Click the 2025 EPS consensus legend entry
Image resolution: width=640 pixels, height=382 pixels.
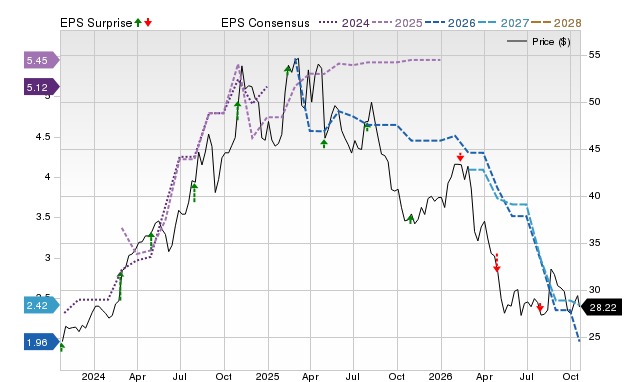click(397, 23)
